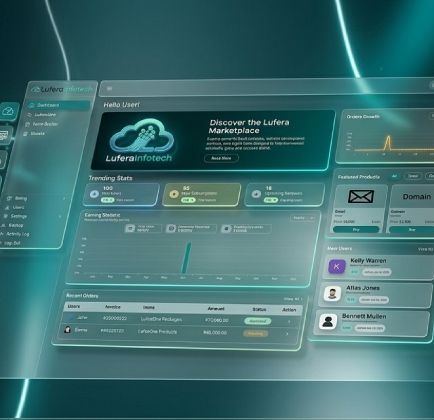Click the 'Recent Orders' heading

[82, 296]
